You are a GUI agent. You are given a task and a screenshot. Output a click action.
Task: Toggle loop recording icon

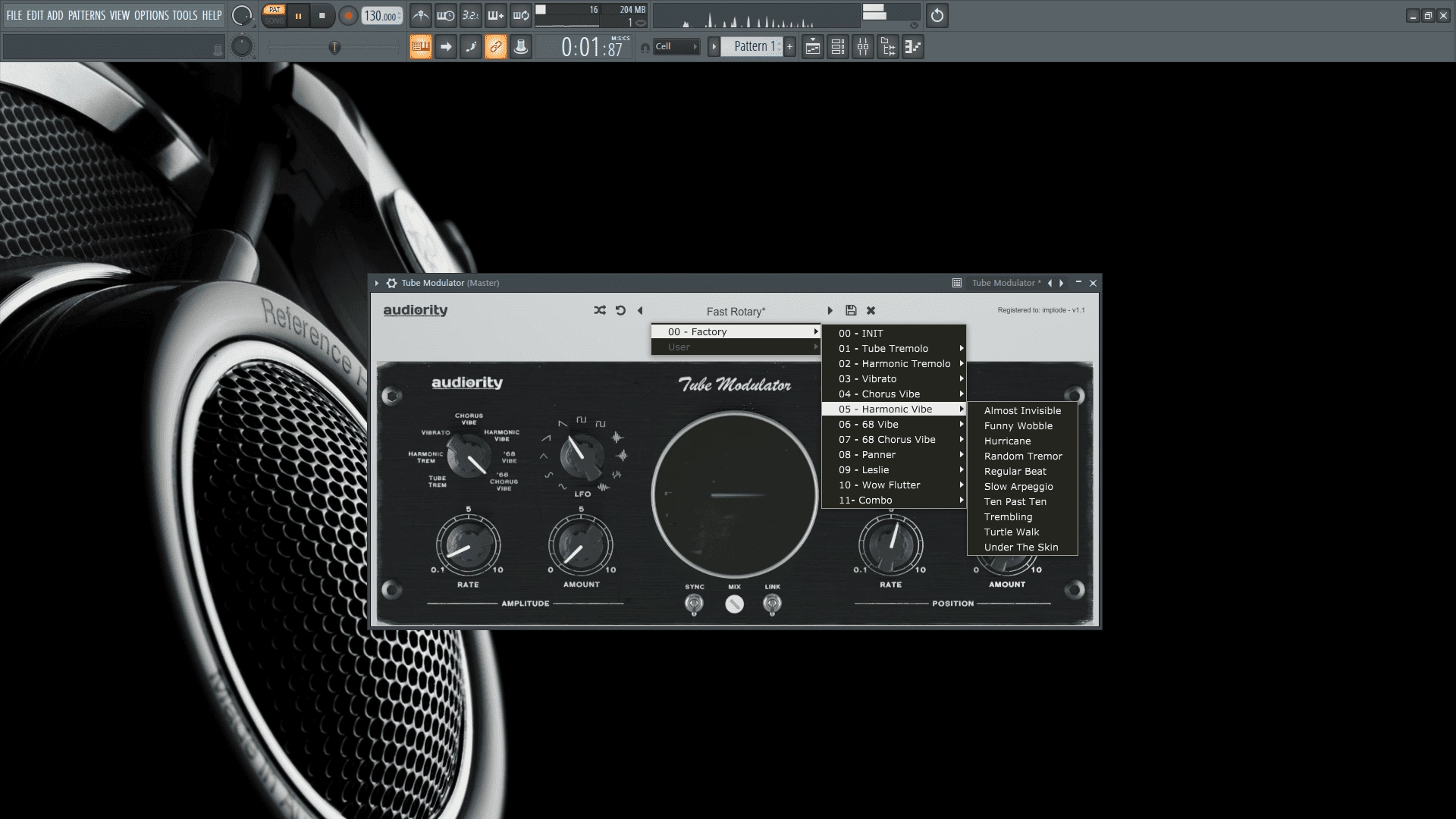pyautogui.click(x=521, y=15)
